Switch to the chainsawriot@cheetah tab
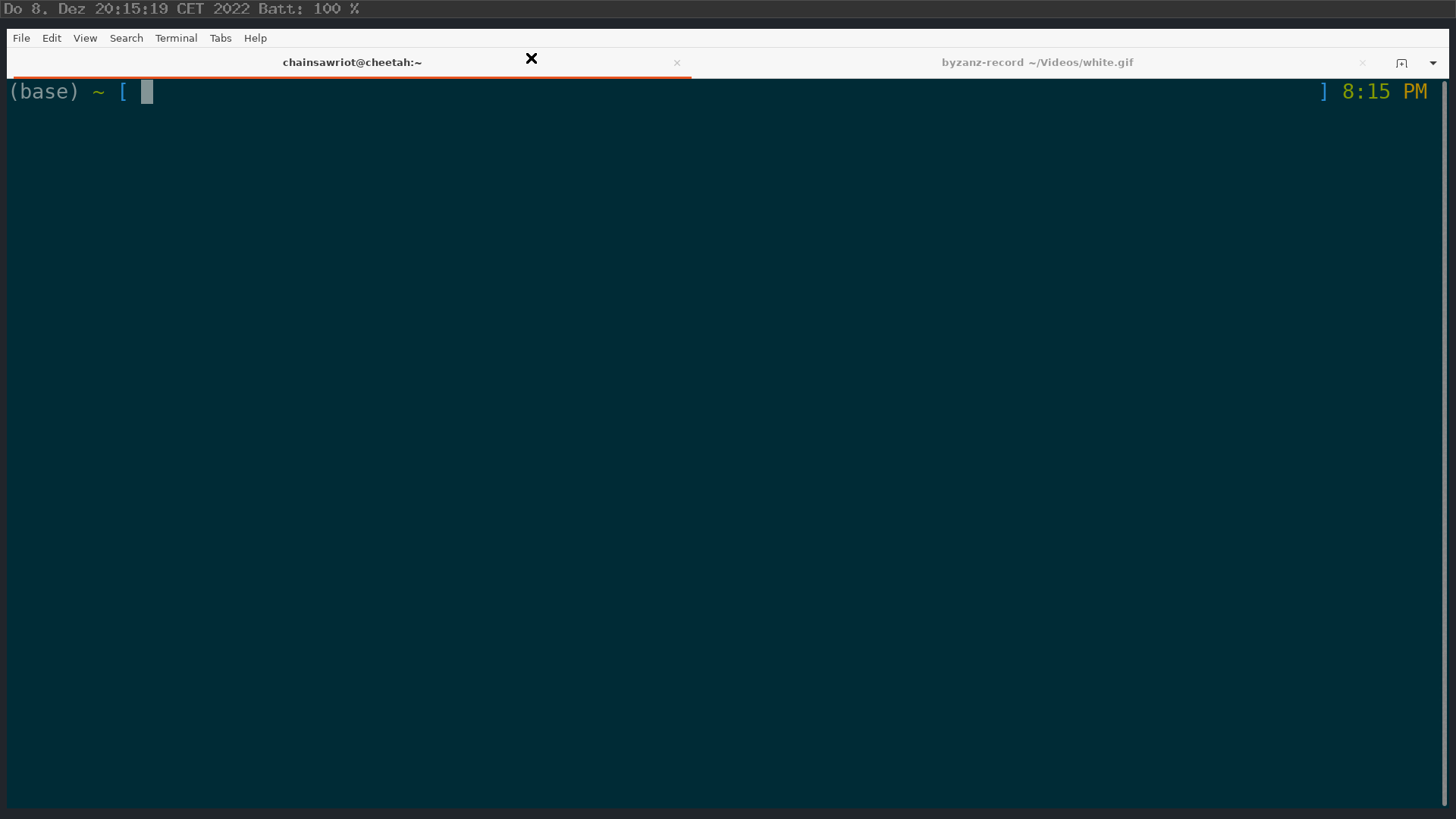 352,63
